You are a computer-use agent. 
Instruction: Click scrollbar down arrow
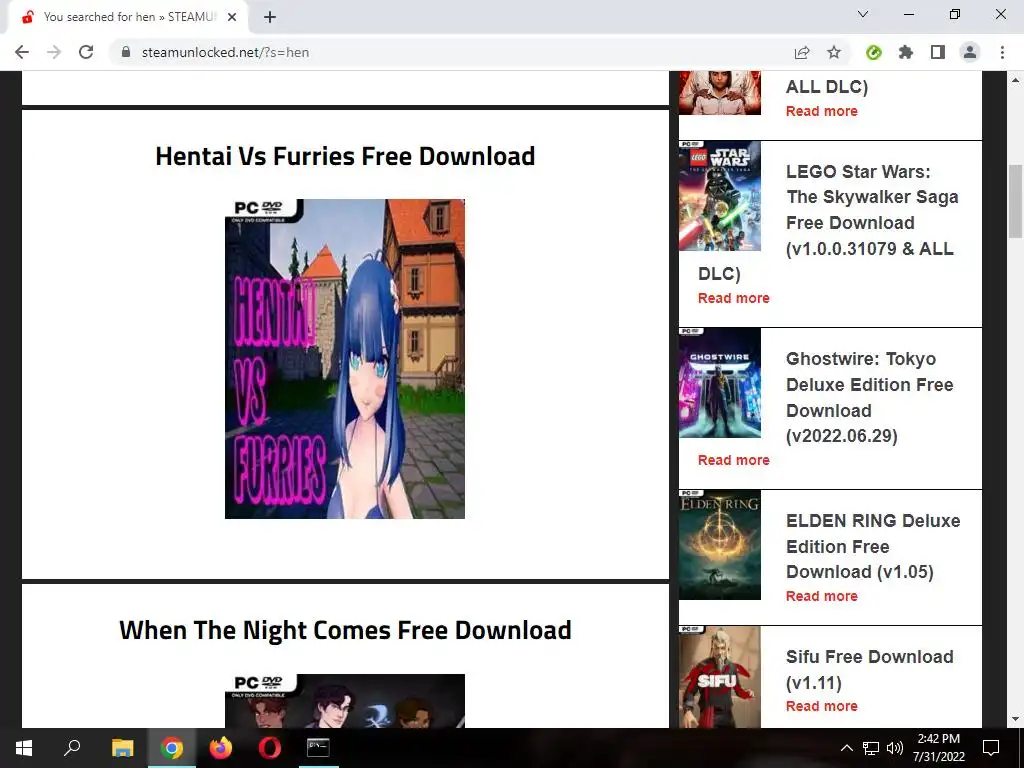[x=1015, y=719]
